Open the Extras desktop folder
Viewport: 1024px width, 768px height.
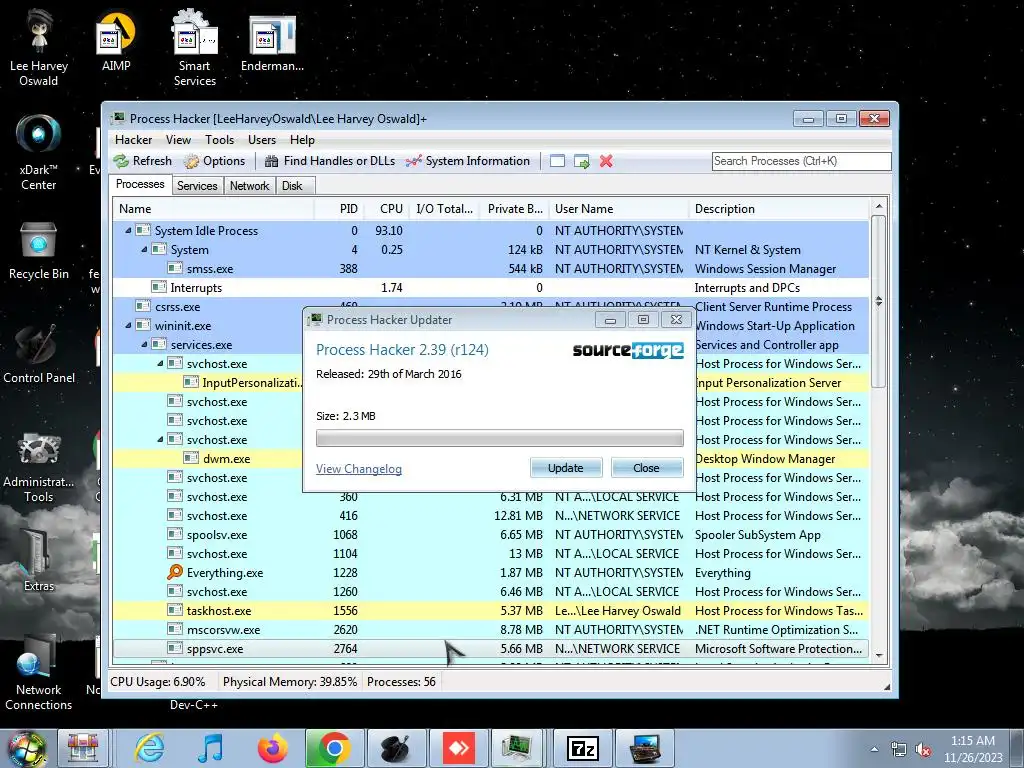click(x=39, y=560)
